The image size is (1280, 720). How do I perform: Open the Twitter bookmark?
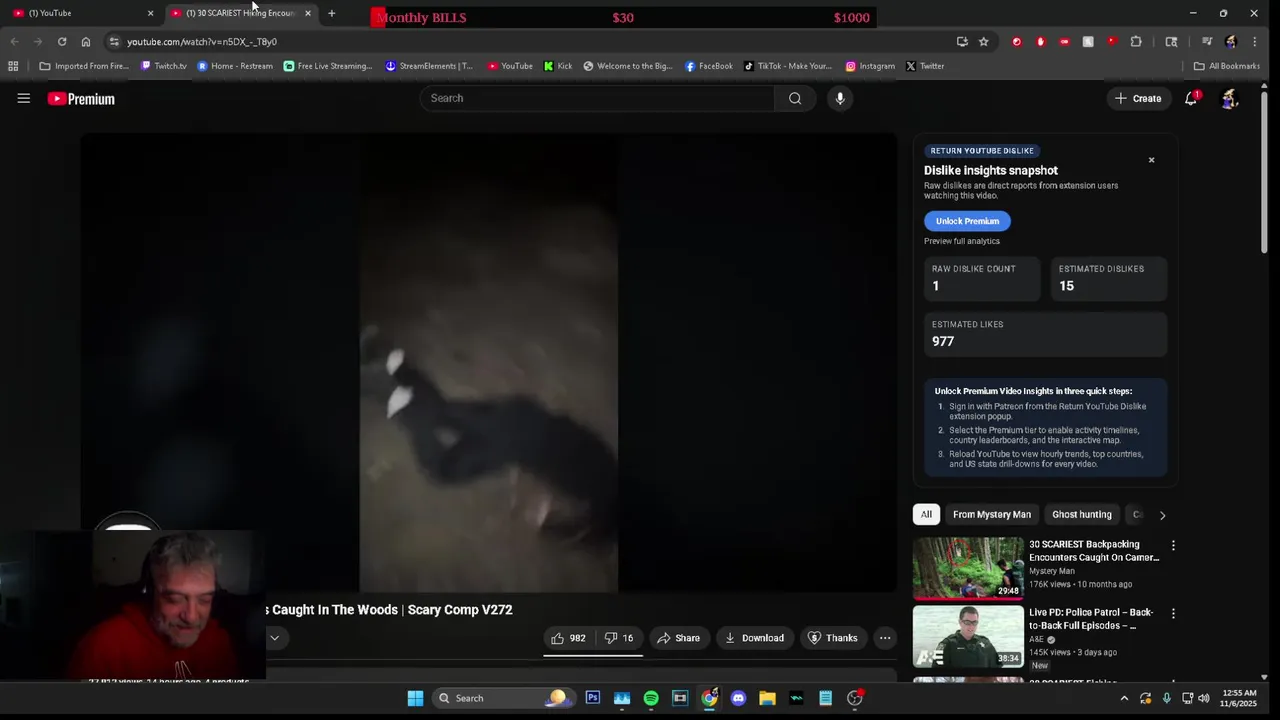coord(925,66)
